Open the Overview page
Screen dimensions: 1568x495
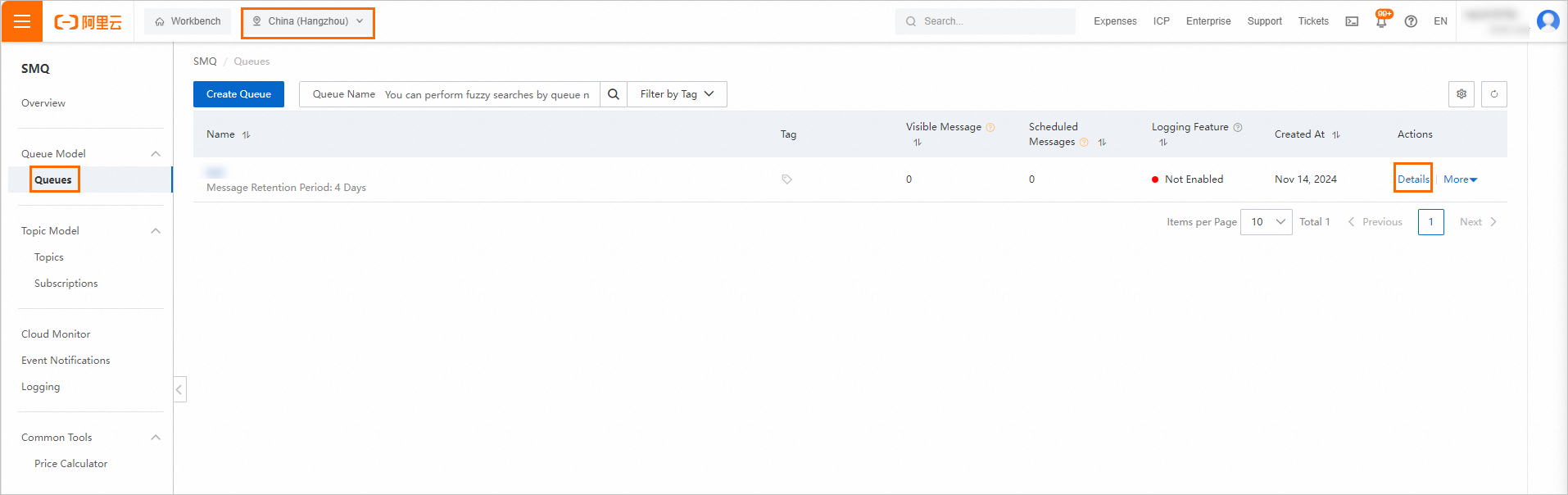[x=43, y=103]
